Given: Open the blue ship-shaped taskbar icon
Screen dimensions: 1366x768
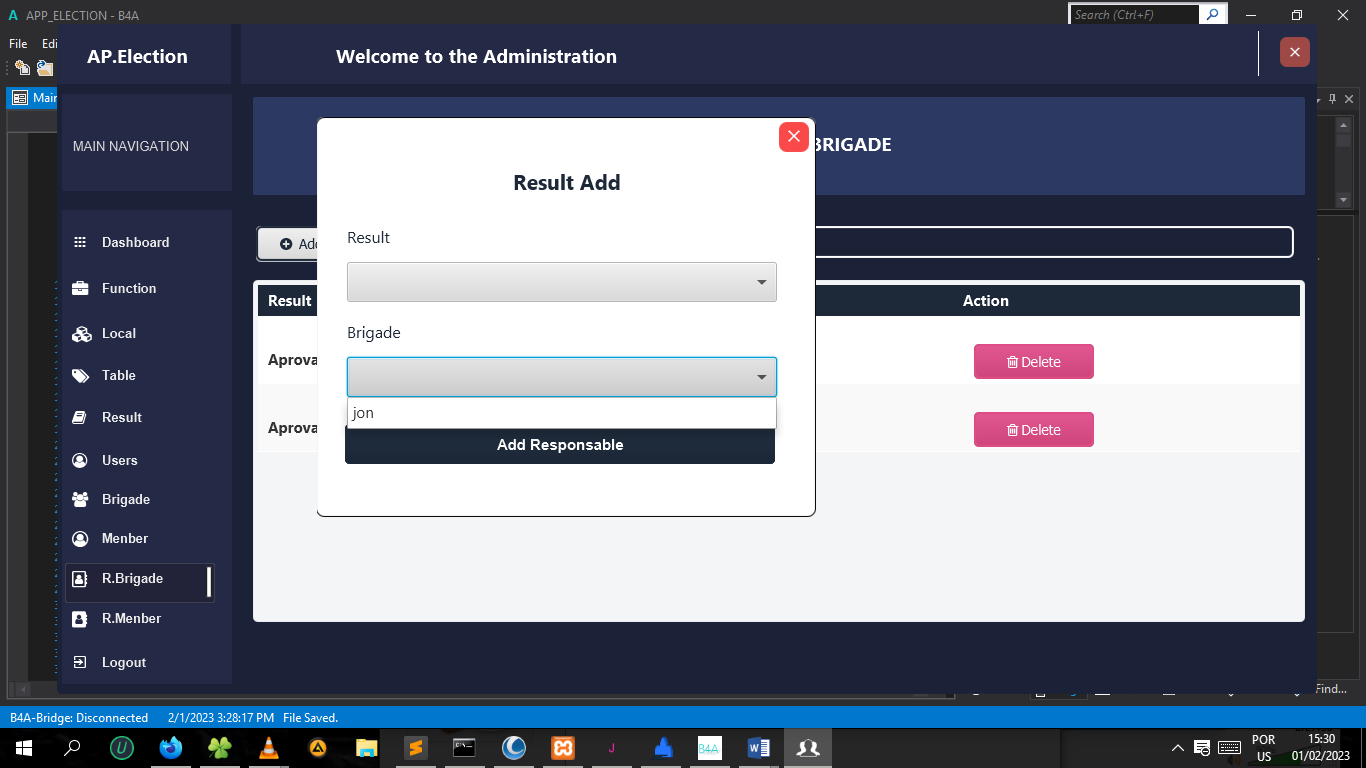Looking at the screenshot, I should click(661, 748).
